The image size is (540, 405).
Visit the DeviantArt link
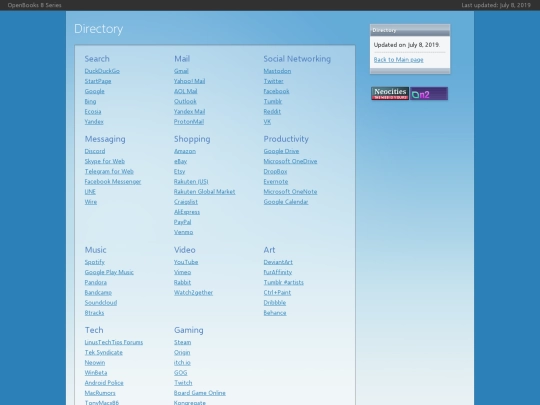(x=278, y=262)
